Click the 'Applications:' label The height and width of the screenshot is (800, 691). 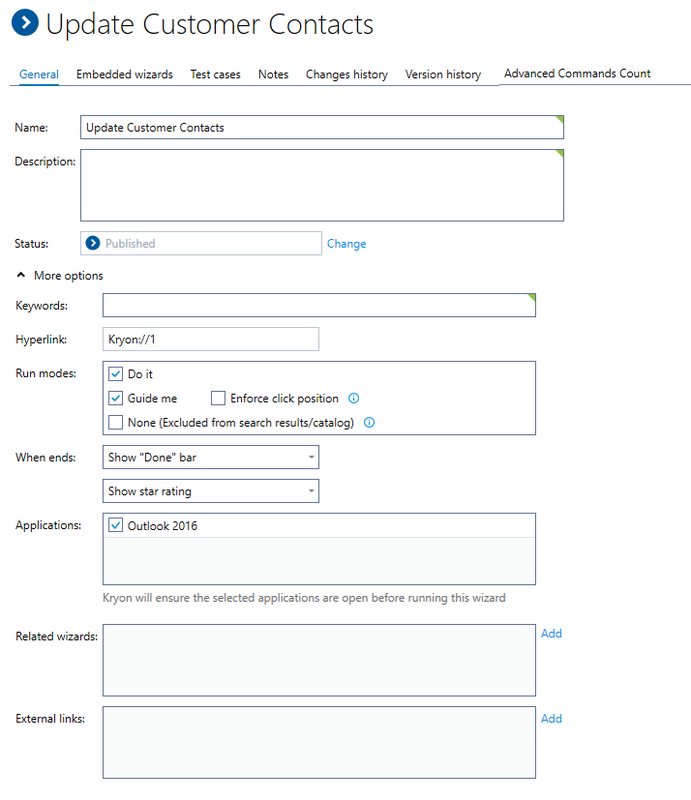pyautogui.click(x=48, y=526)
